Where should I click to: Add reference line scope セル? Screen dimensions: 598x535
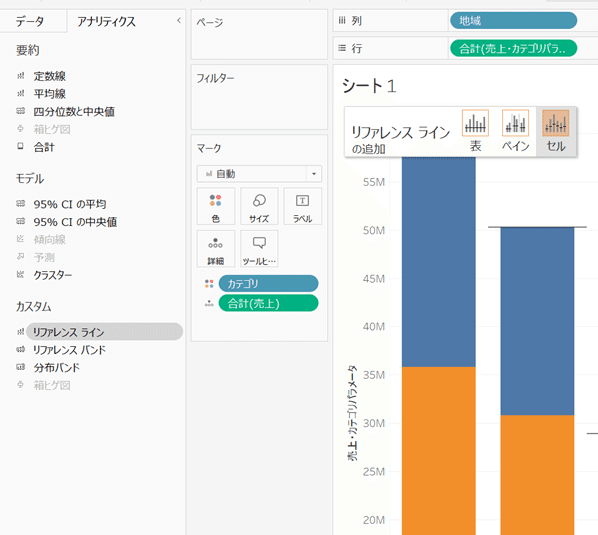click(x=556, y=131)
